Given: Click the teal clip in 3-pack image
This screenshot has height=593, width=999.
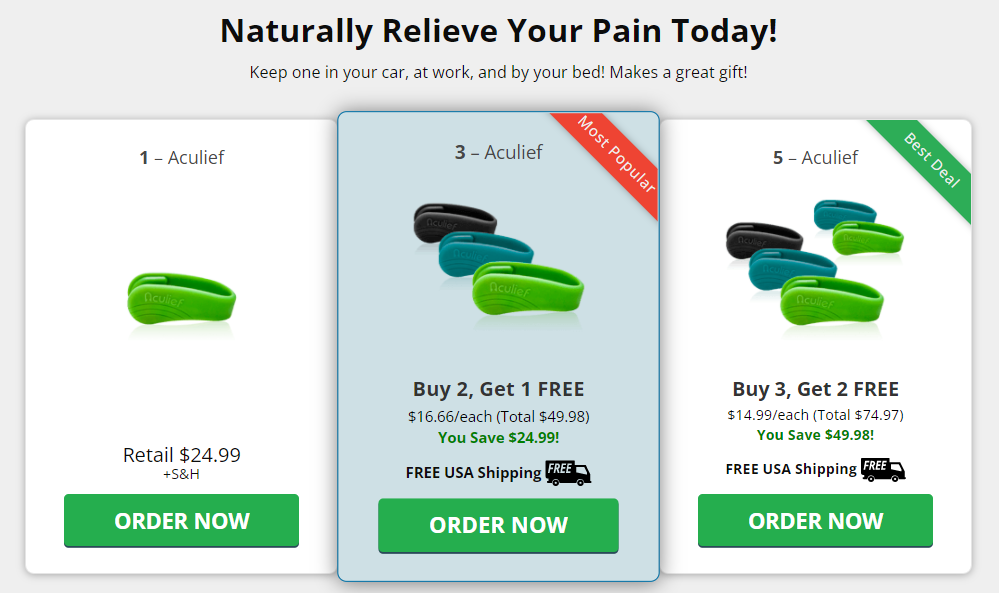Looking at the screenshot, I should [x=484, y=251].
